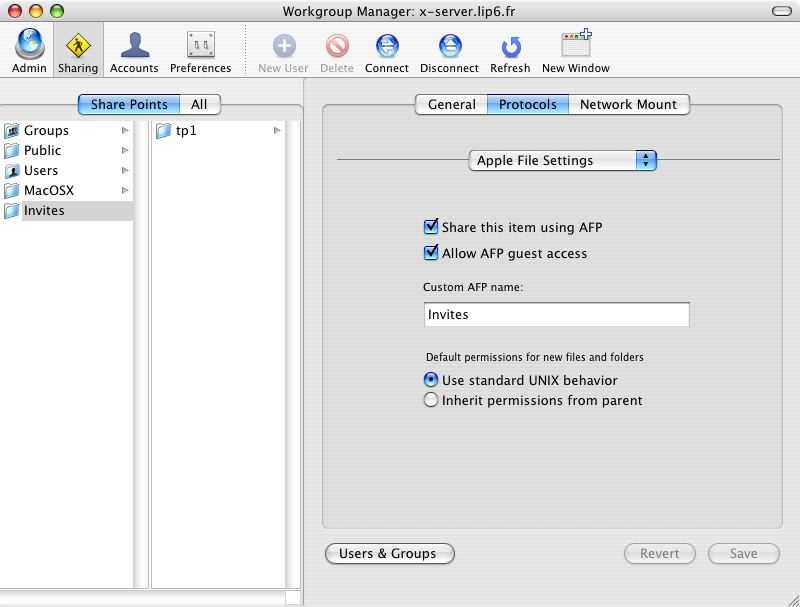Switch to the Network Mount tab
This screenshot has width=800, height=607.
pos(628,104)
